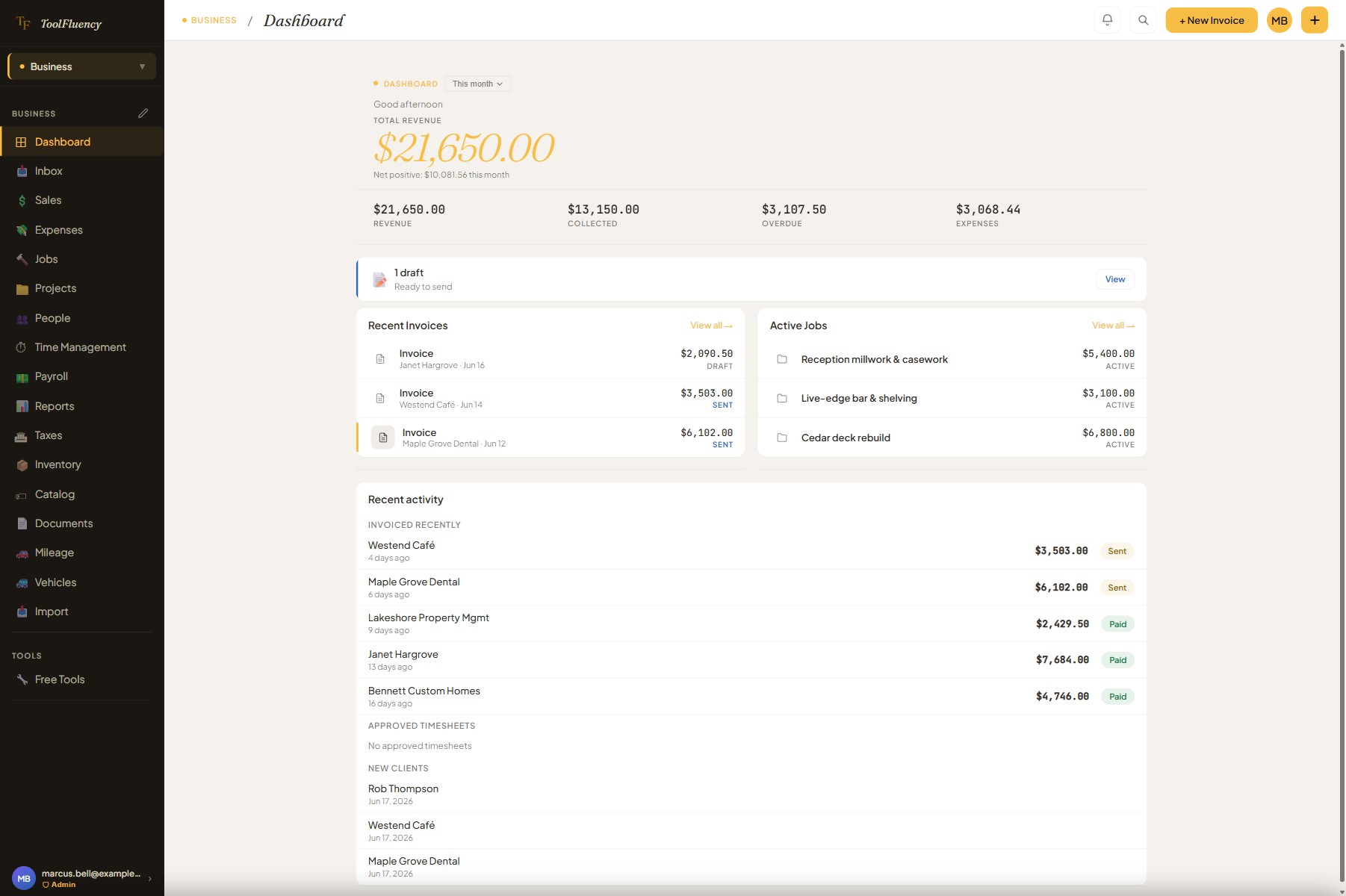Open Westend Café invoice dated Jun 14
Viewport: 1346px width, 896px height.
click(x=551, y=398)
